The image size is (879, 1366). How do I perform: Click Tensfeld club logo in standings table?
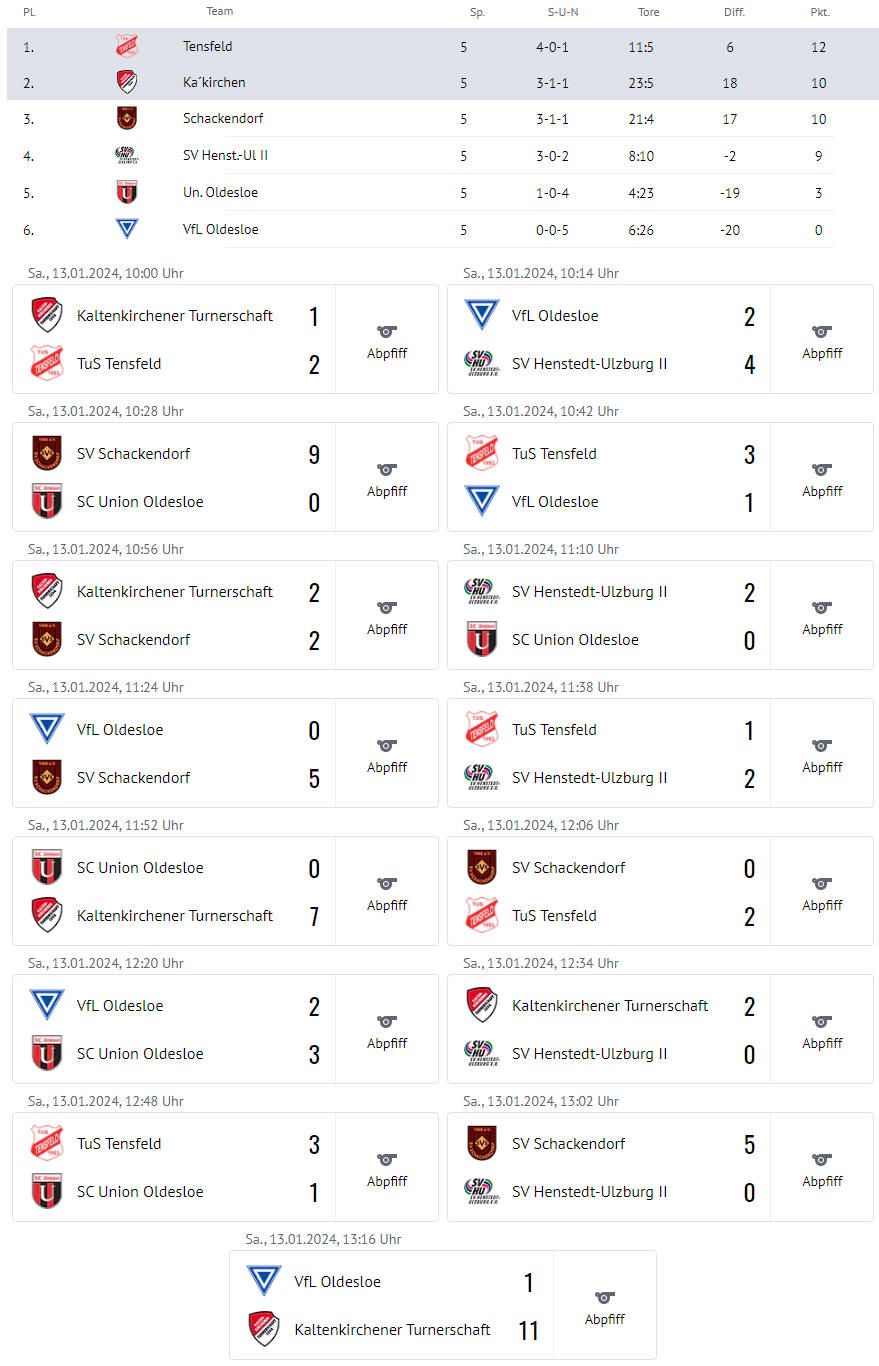(127, 46)
